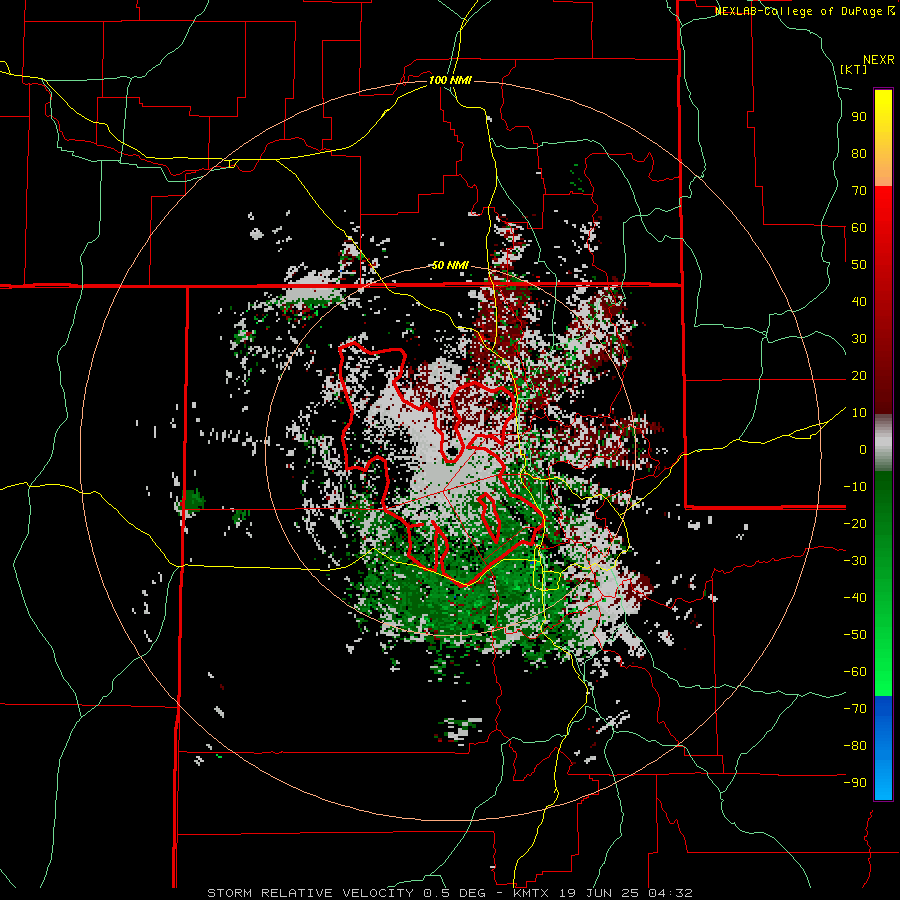Click the 100 NMI range ring label
This screenshot has height=900, width=900.
coord(450,80)
